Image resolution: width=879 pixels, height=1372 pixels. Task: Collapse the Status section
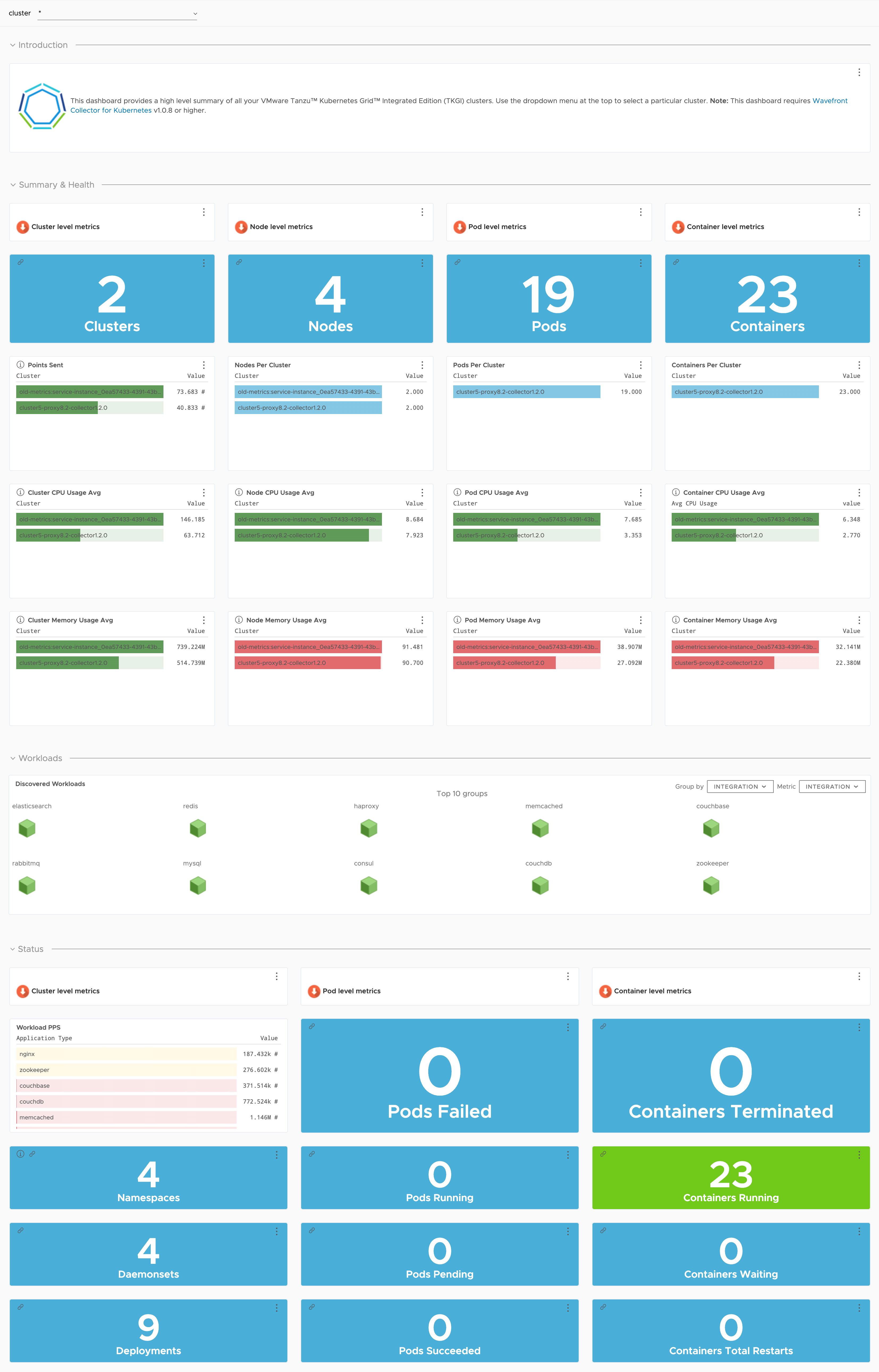coord(12,949)
